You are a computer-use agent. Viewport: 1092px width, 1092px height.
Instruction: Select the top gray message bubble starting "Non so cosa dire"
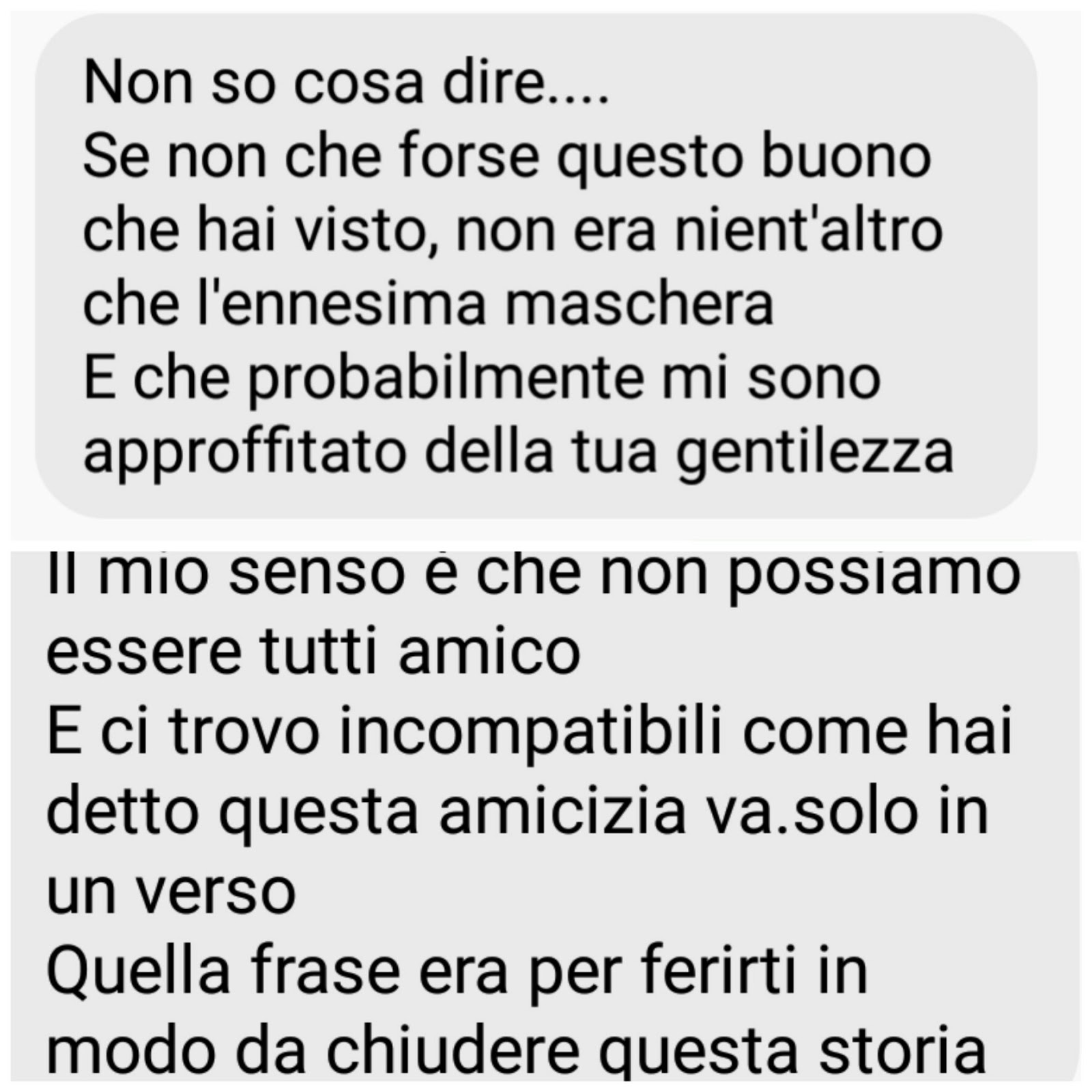pyautogui.click(x=536, y=266)
